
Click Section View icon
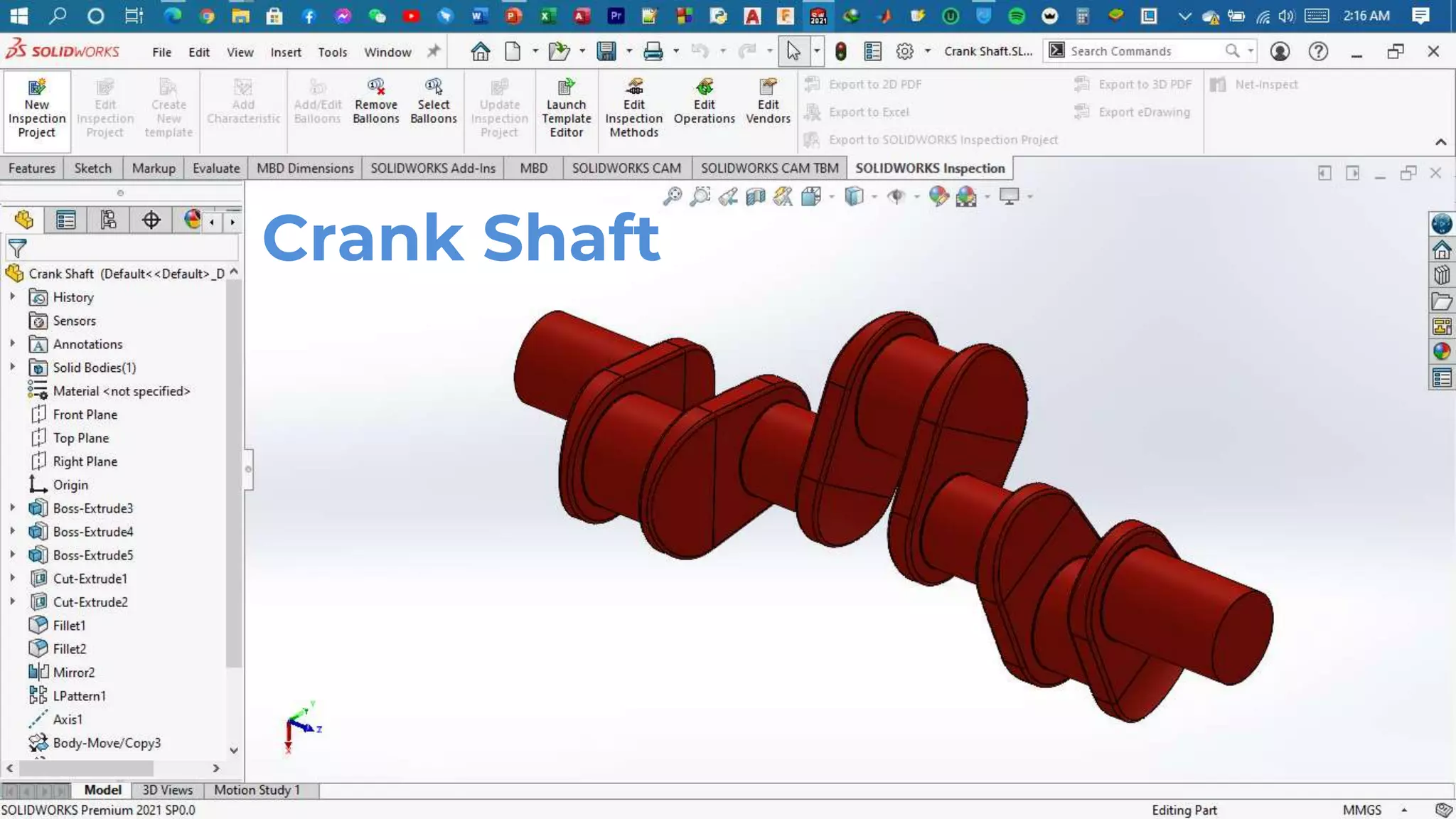(x=756, y=196)
